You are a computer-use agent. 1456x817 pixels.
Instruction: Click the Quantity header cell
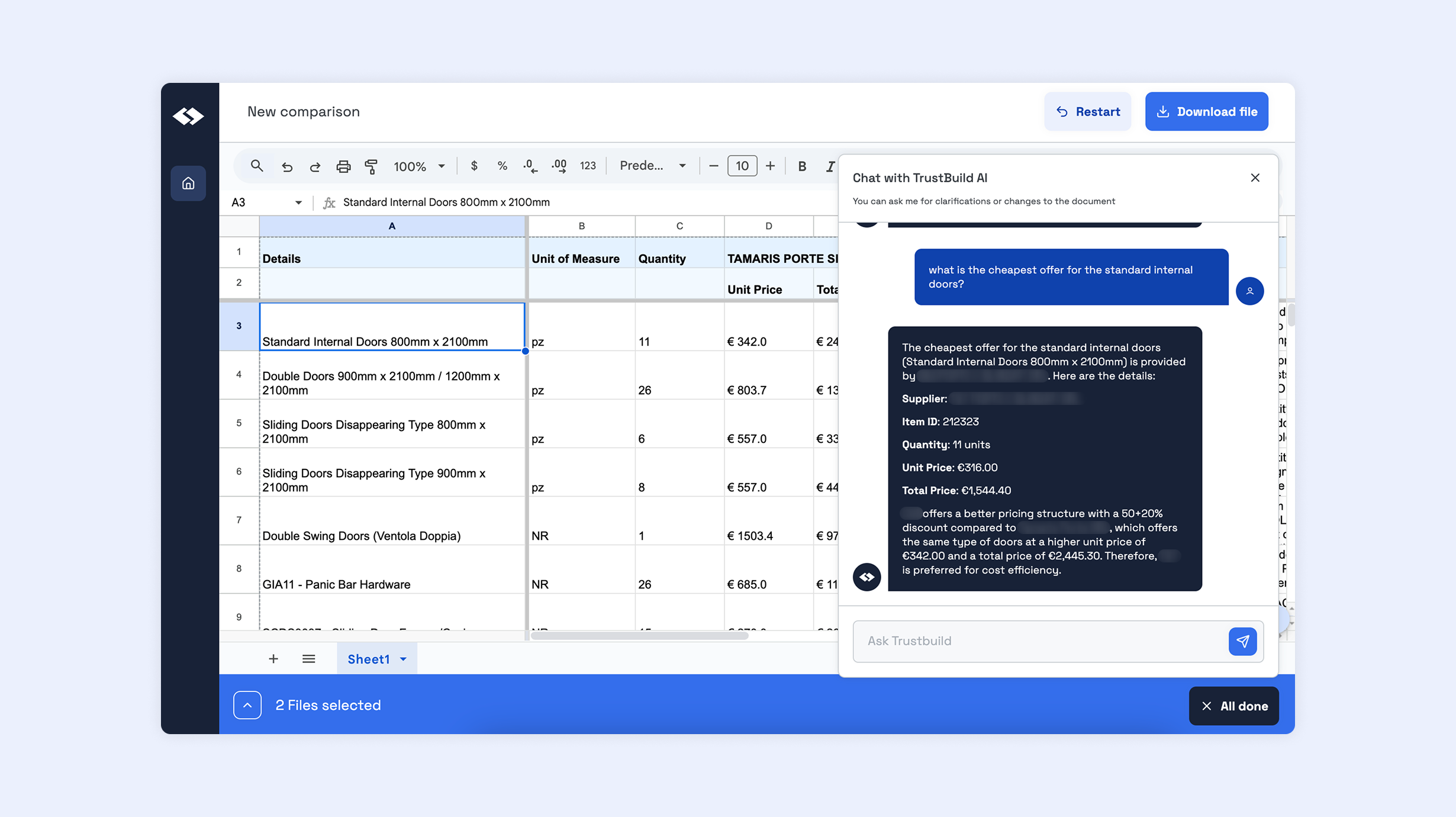point(679,253)
